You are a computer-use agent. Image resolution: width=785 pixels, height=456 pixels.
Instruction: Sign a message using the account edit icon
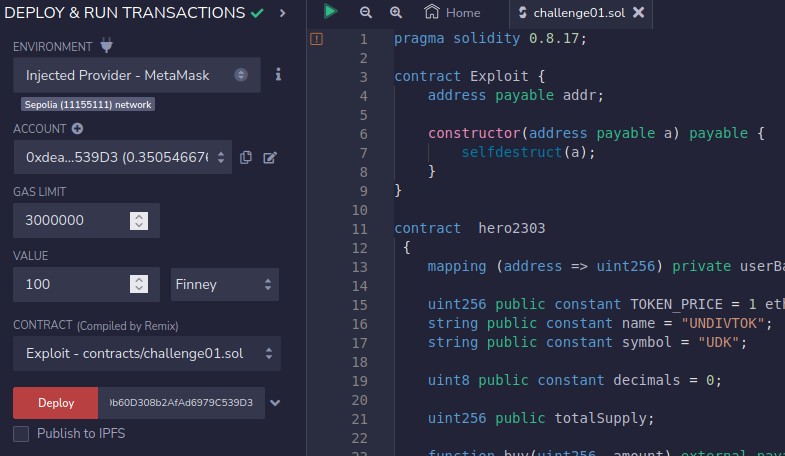[270, 158]
